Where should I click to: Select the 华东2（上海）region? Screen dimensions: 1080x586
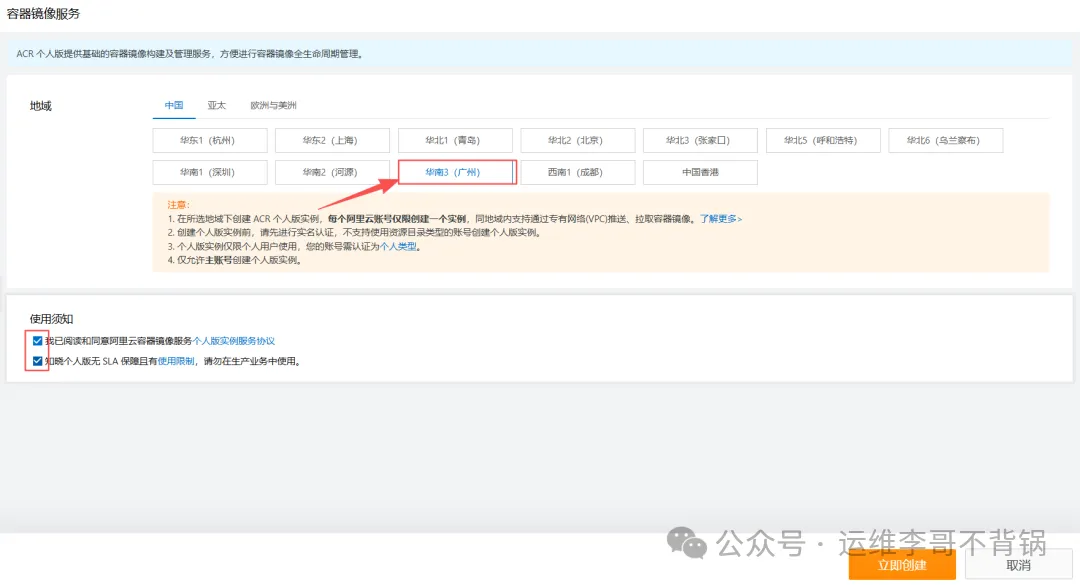pyautogui.click(x=332, y=141)
